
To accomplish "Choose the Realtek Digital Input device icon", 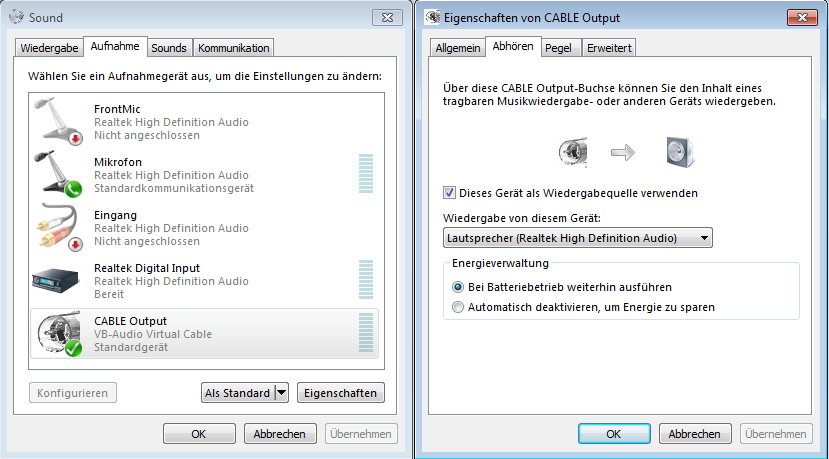I will coord(56,280).
